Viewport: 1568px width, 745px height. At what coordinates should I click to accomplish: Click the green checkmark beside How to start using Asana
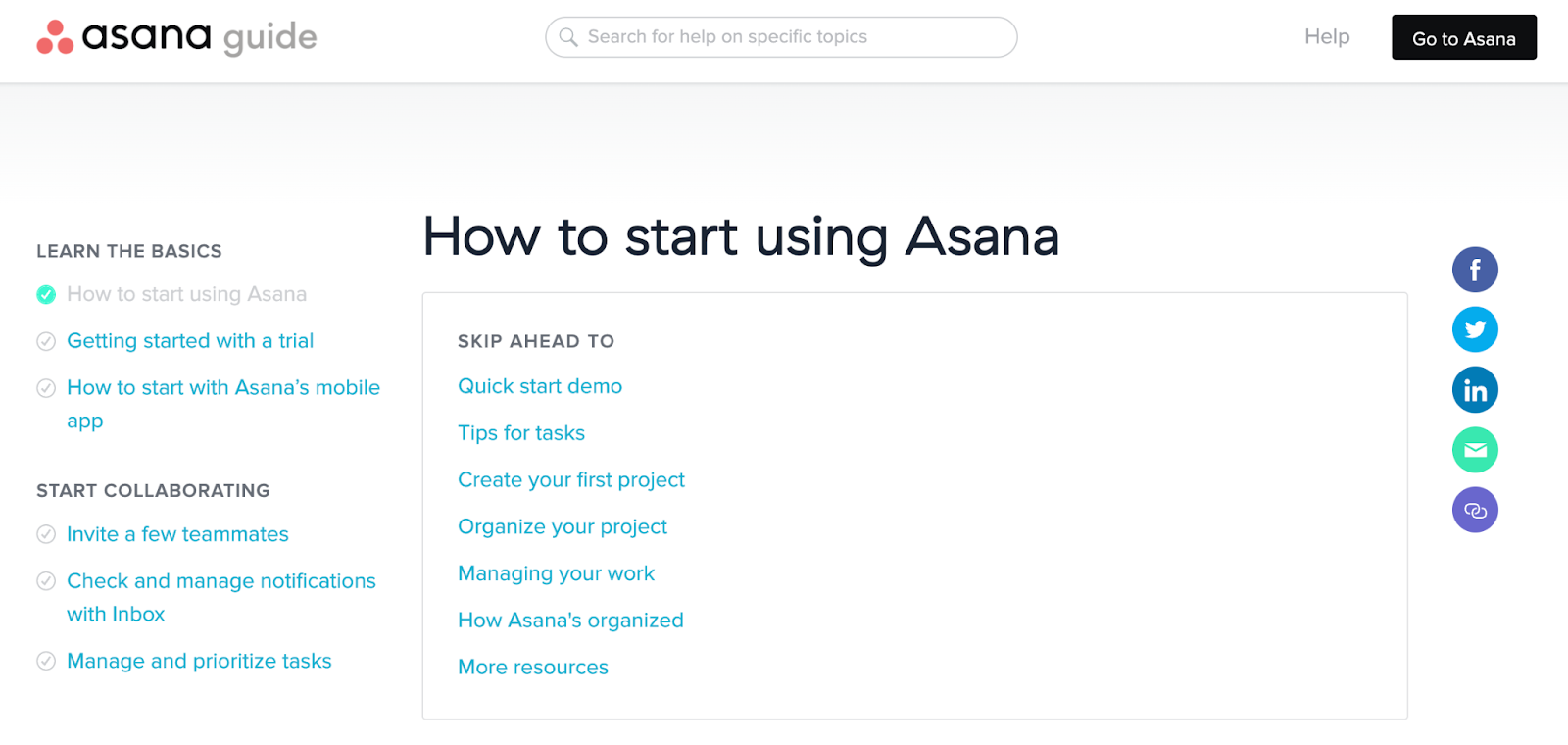[46, 294]
